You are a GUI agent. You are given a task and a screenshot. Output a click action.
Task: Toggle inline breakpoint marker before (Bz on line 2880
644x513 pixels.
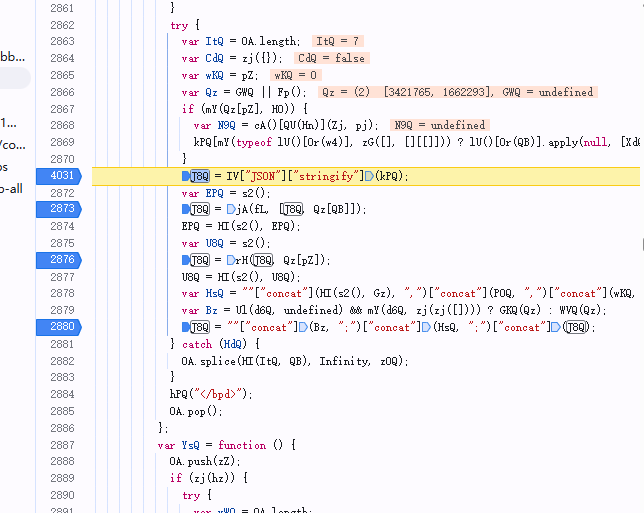pos(304,327)
